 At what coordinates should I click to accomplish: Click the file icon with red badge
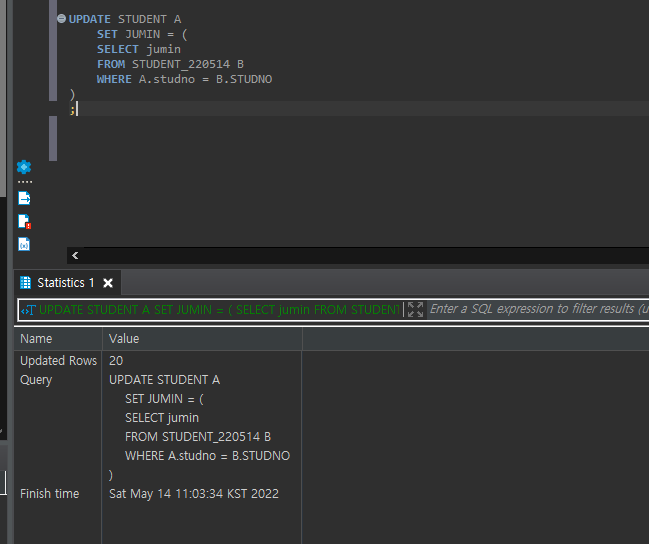[x=24, y=221]
